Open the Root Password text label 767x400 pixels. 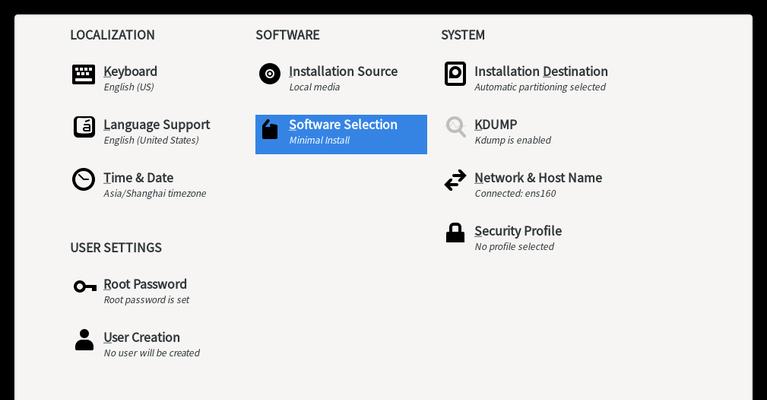click(x=145, y=284)
